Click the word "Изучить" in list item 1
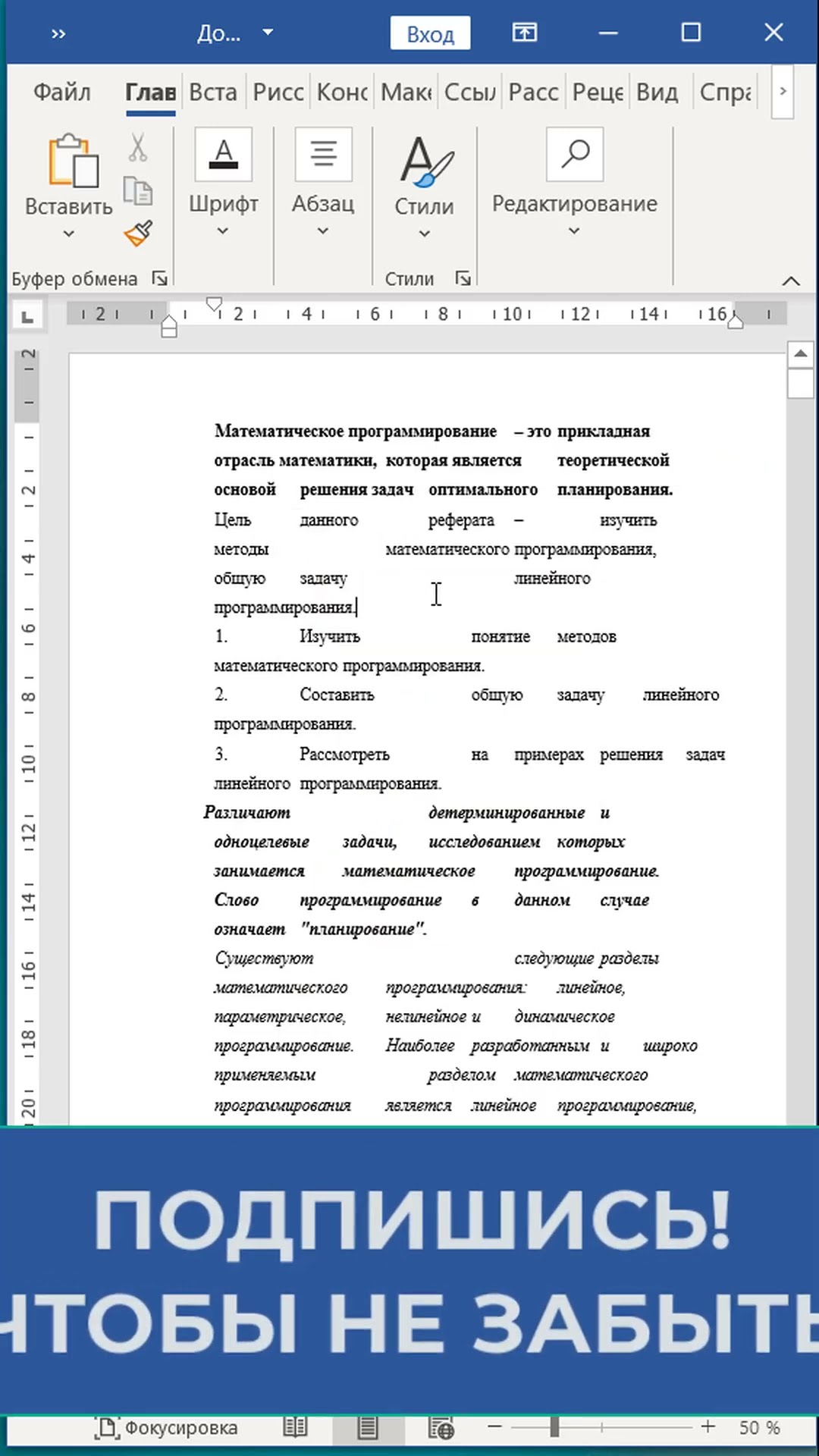This screenshot has height=1456, width=819. [330, 636]
